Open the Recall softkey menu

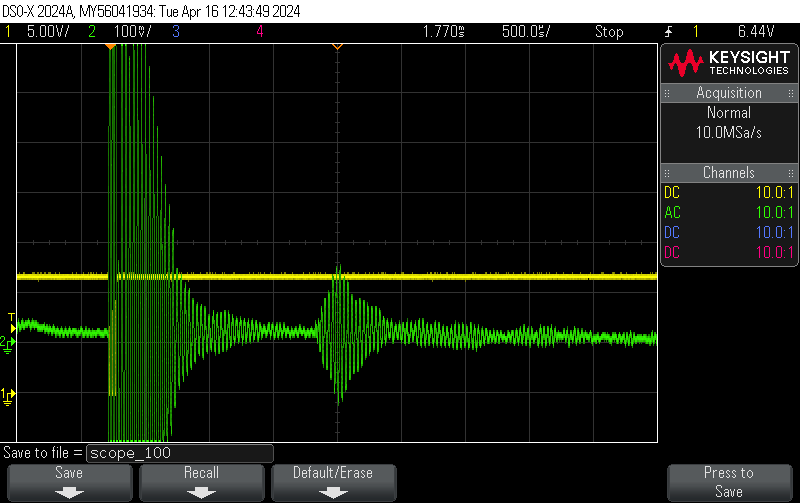200,482
